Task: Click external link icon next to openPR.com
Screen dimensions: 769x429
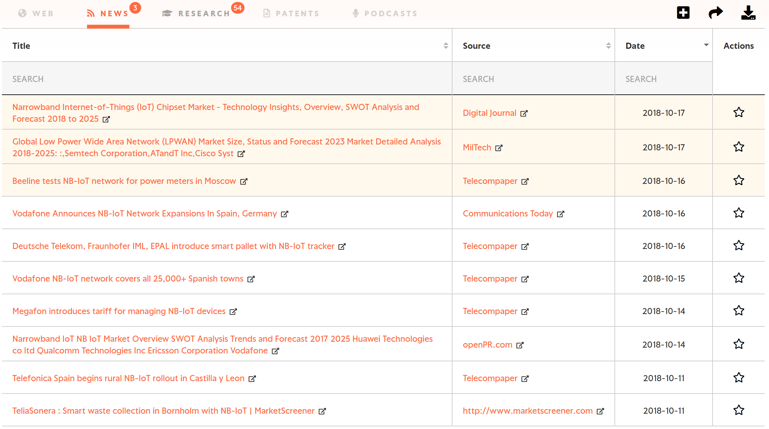Action: 520,345
